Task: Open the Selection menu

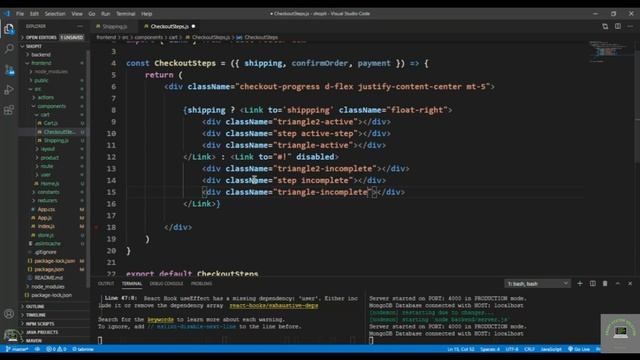Action: pyautogui.click(x=55, y=13)
